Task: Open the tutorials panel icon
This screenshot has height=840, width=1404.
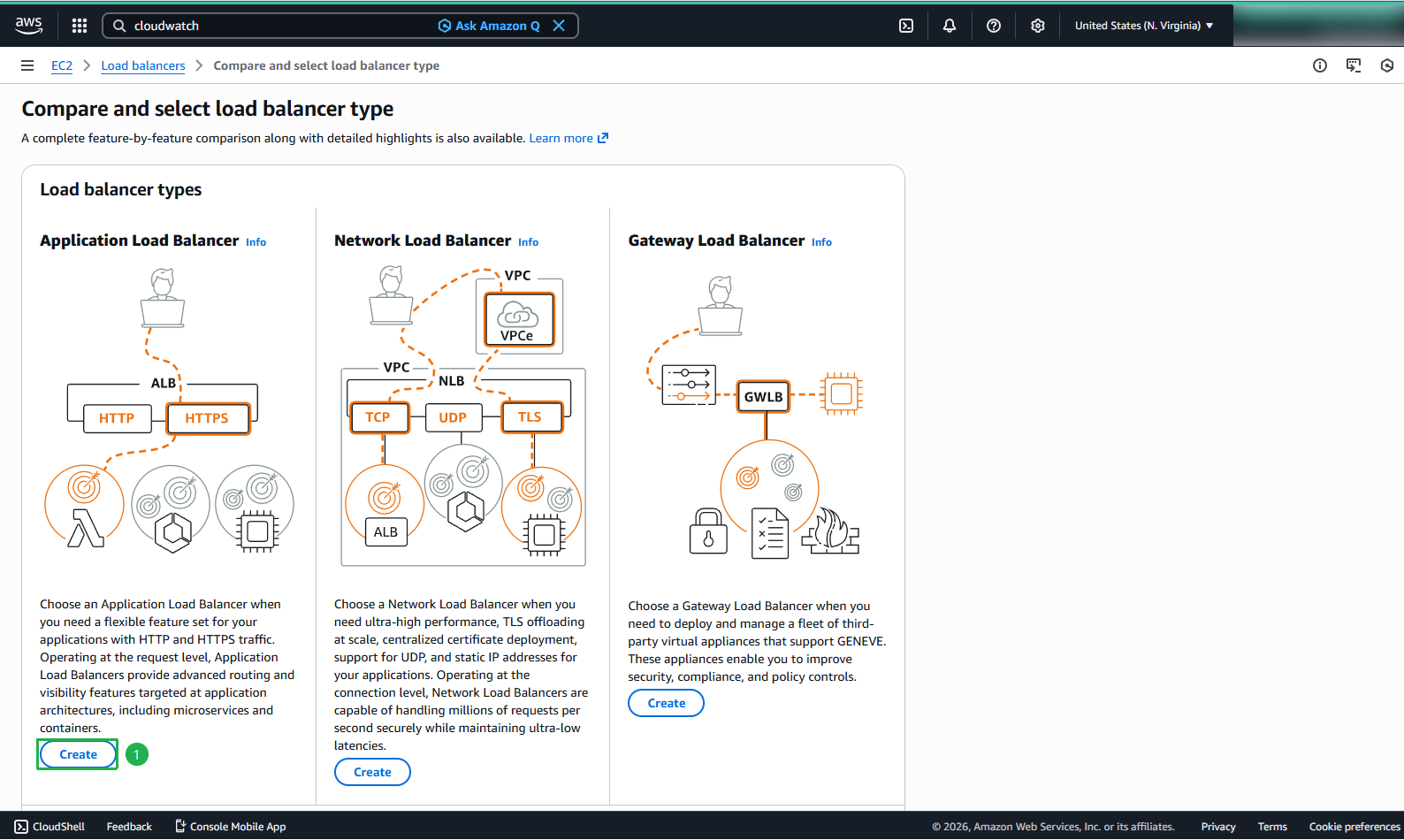Action: [x=1354, y=65]
